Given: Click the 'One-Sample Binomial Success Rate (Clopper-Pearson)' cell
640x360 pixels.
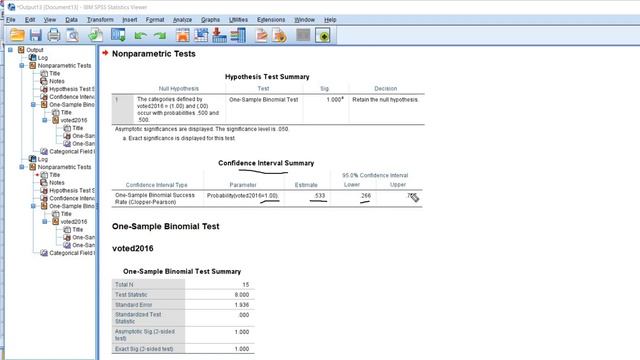Looking at the screenshot, I should (x=155, y=198).
